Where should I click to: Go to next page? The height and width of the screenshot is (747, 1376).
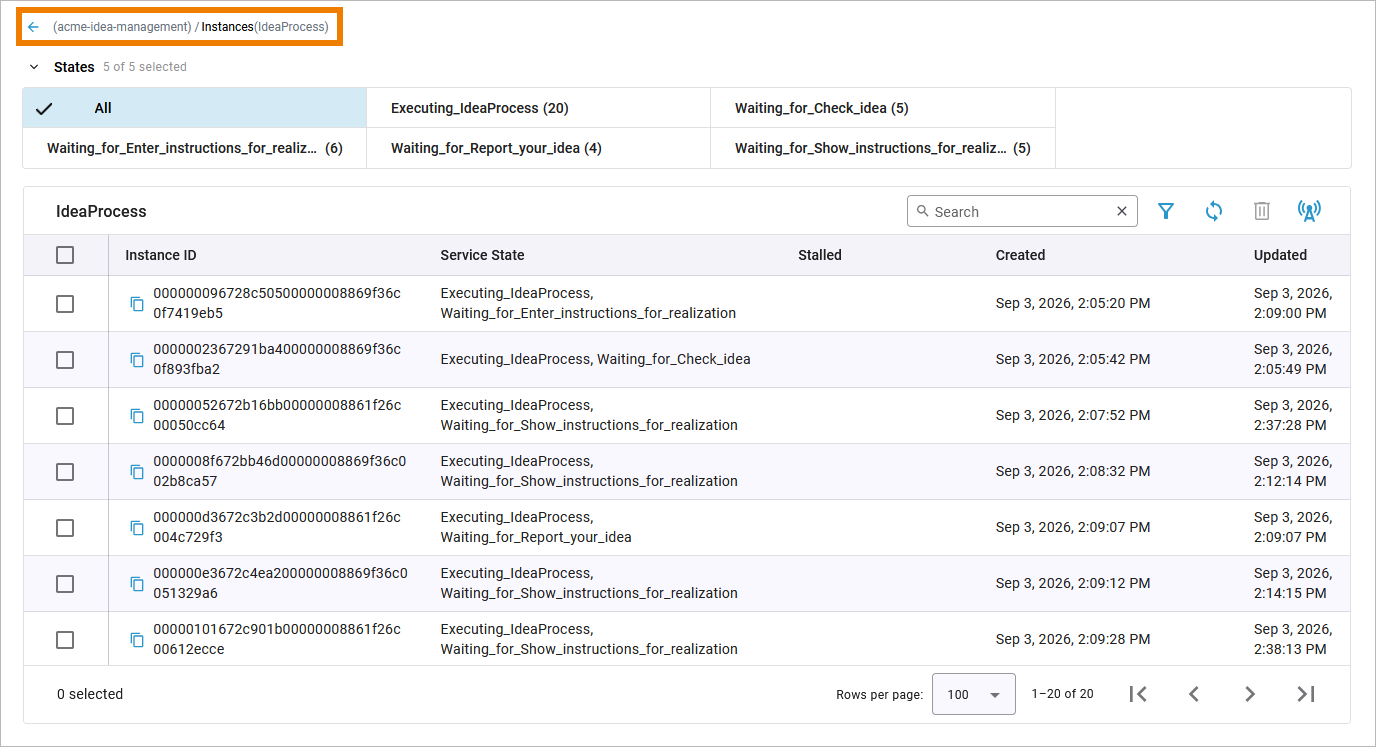[x=1250, y=694]
